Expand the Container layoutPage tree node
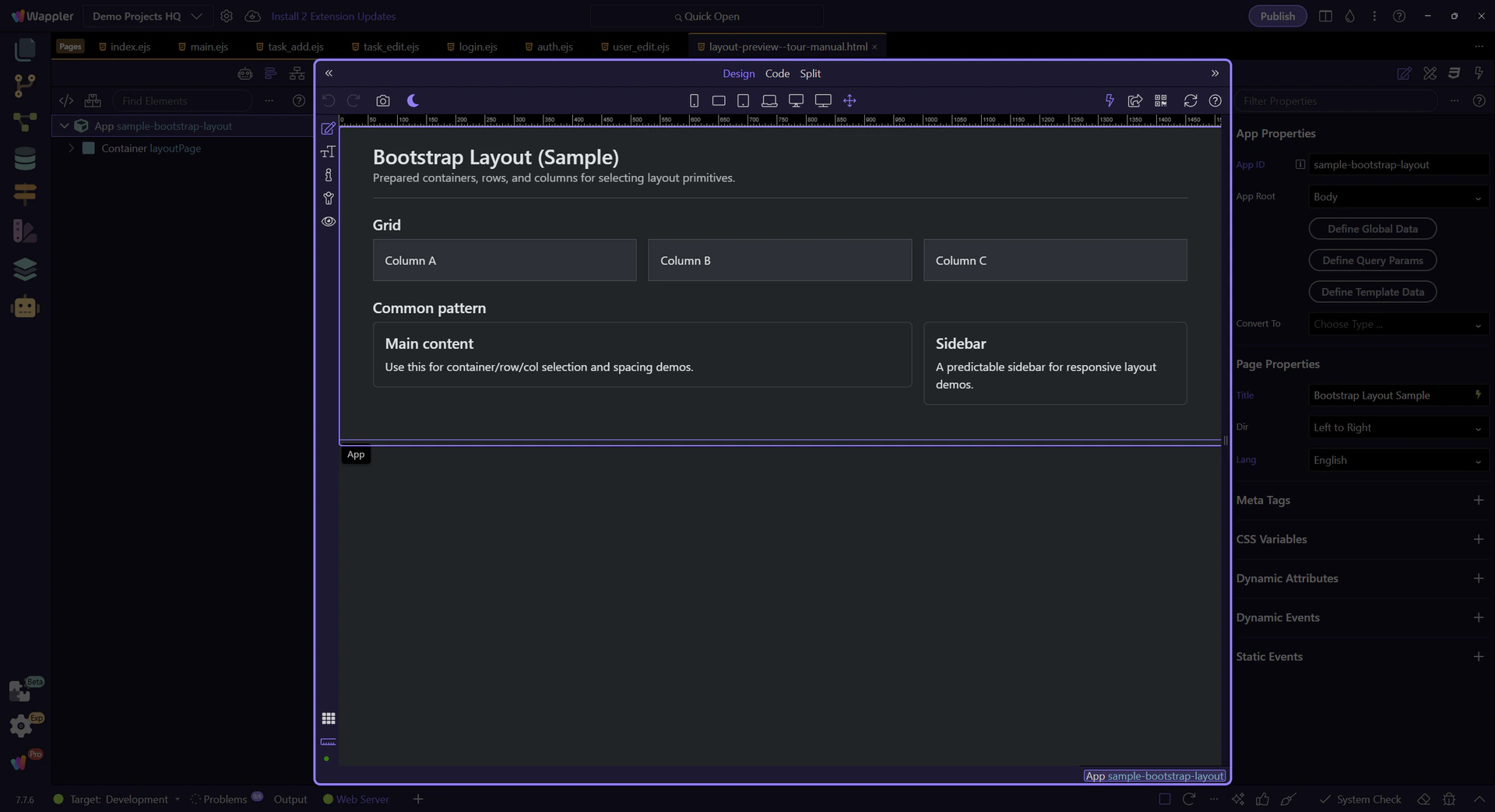Screen dimensions: 1495x812 (x=72, y=148)
